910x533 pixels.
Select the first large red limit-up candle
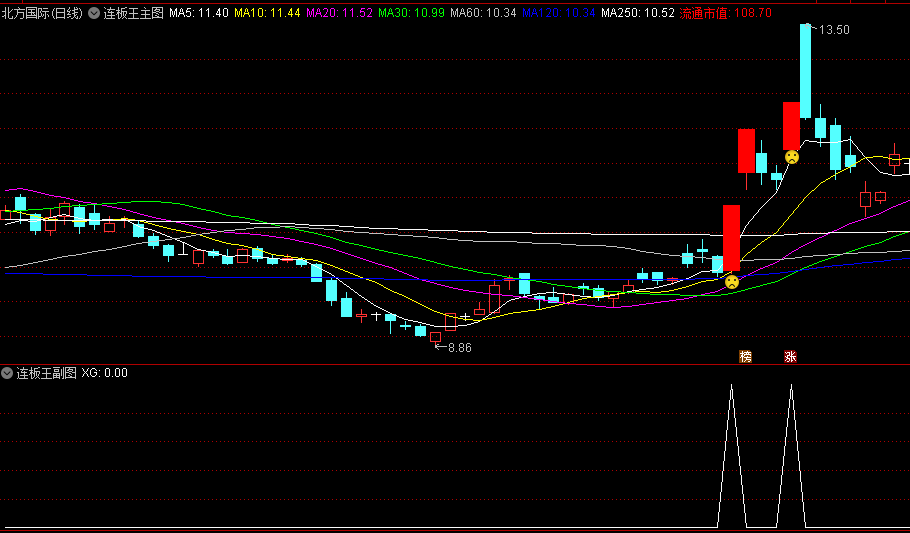[x=731, y=238]
